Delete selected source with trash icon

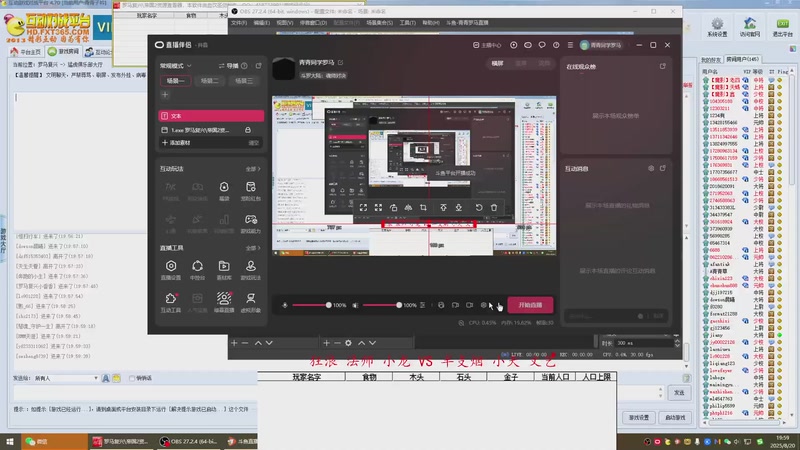(494, 208)
